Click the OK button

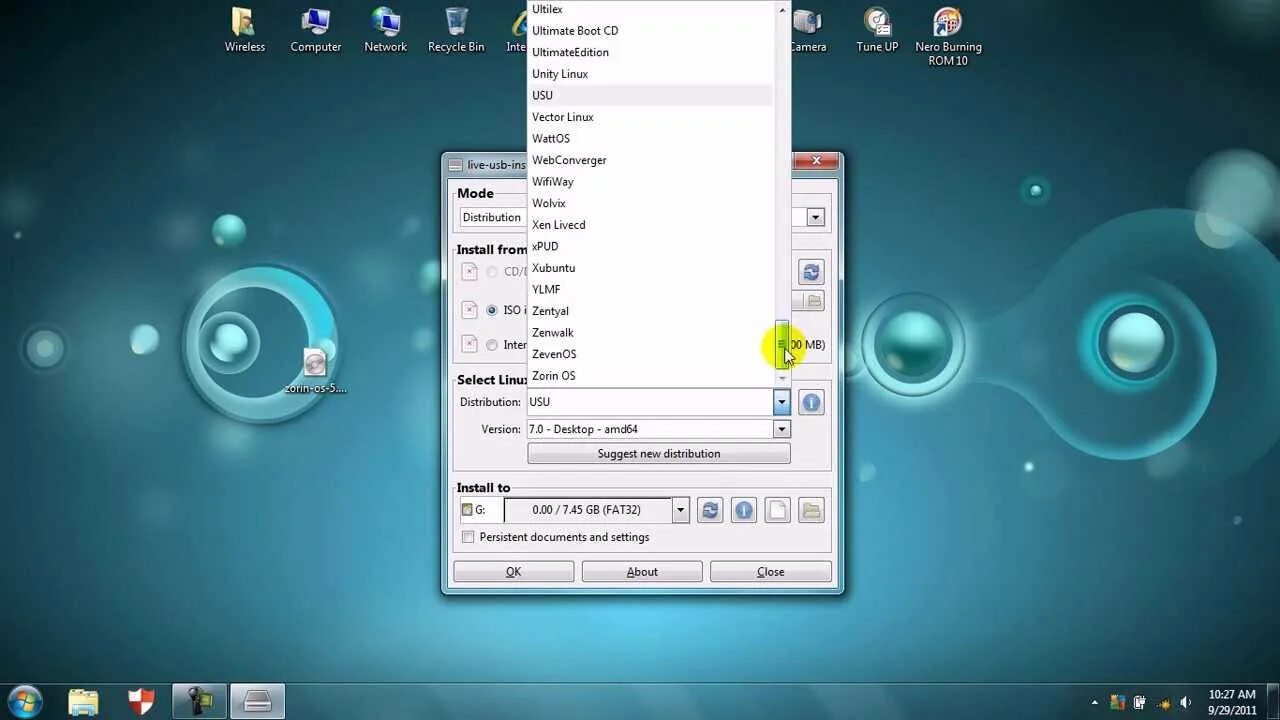tap(513, 572)
